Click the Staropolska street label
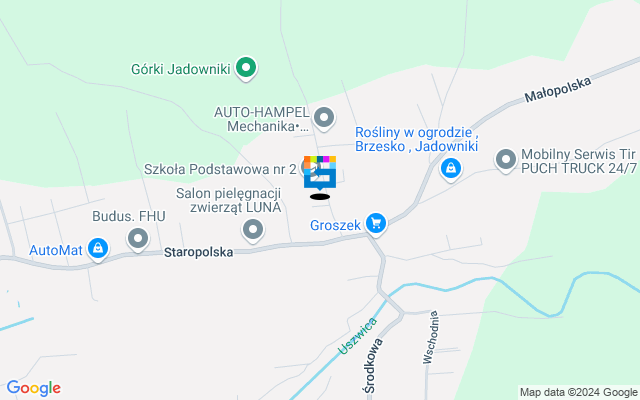This screenshot has width=640, height=400. pos(198,252)
